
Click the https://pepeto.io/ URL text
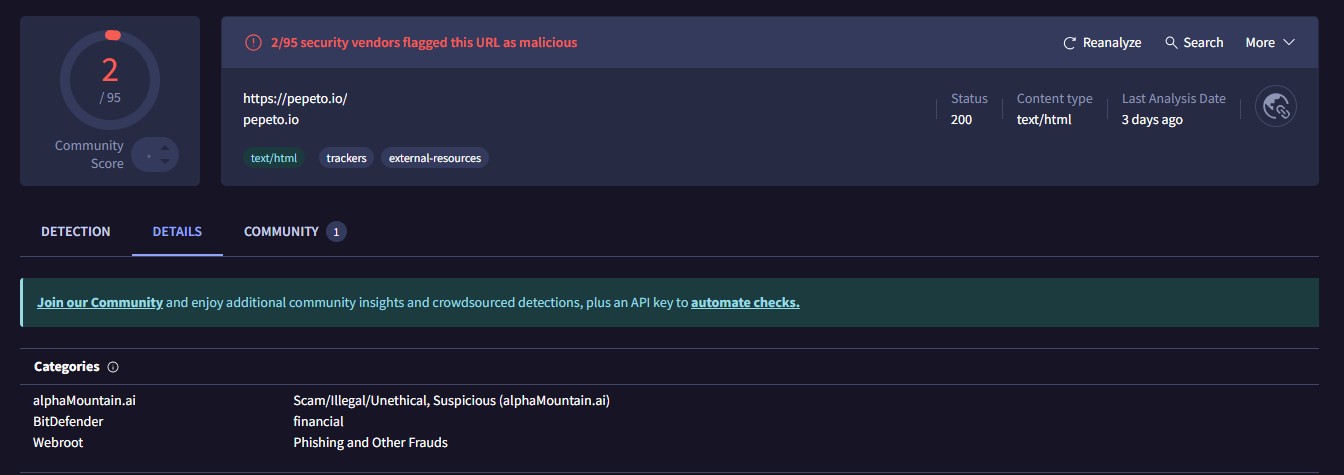[x=295, y=99]
